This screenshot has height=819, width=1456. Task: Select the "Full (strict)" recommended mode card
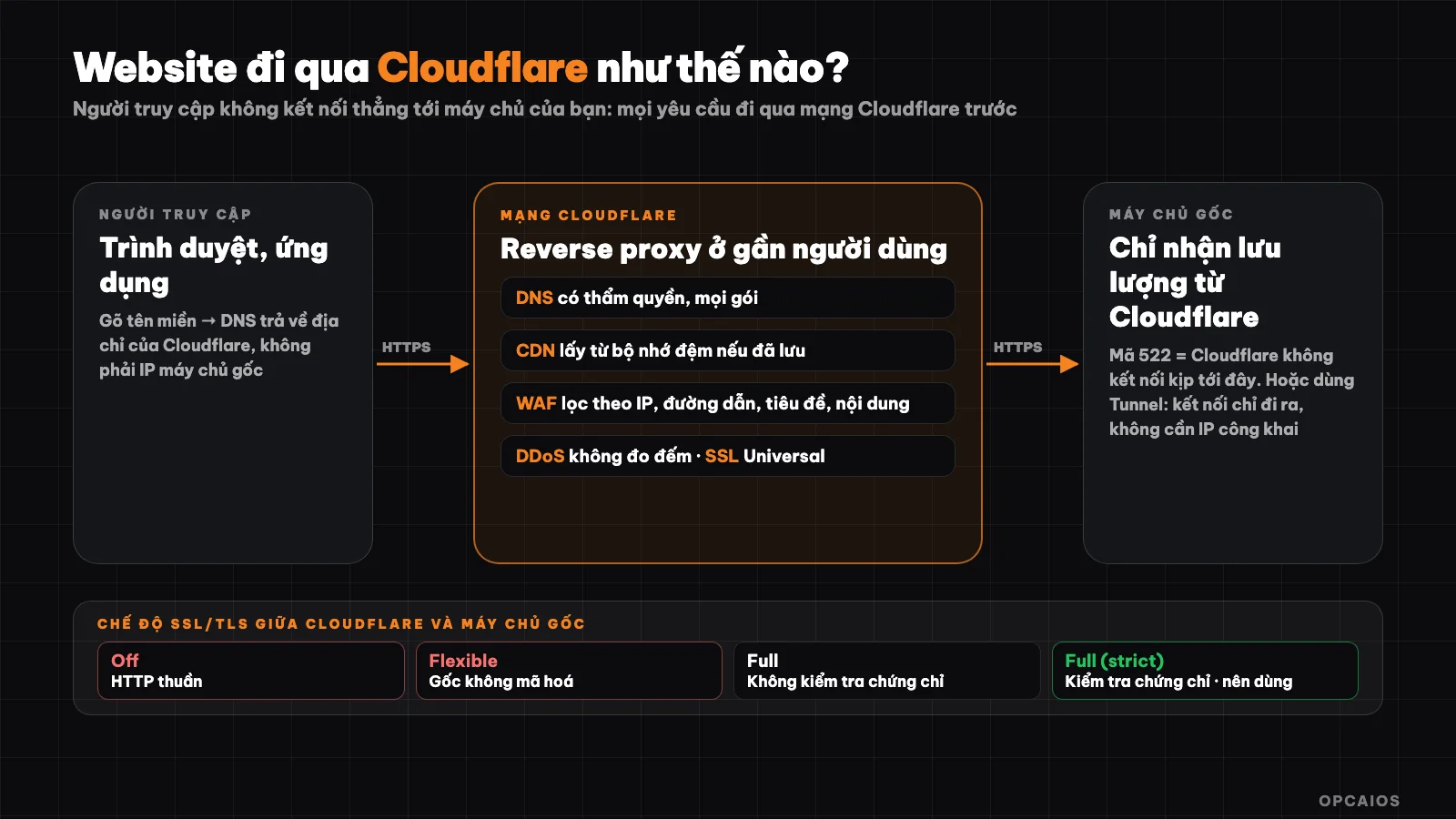[x=1205, y=671]
